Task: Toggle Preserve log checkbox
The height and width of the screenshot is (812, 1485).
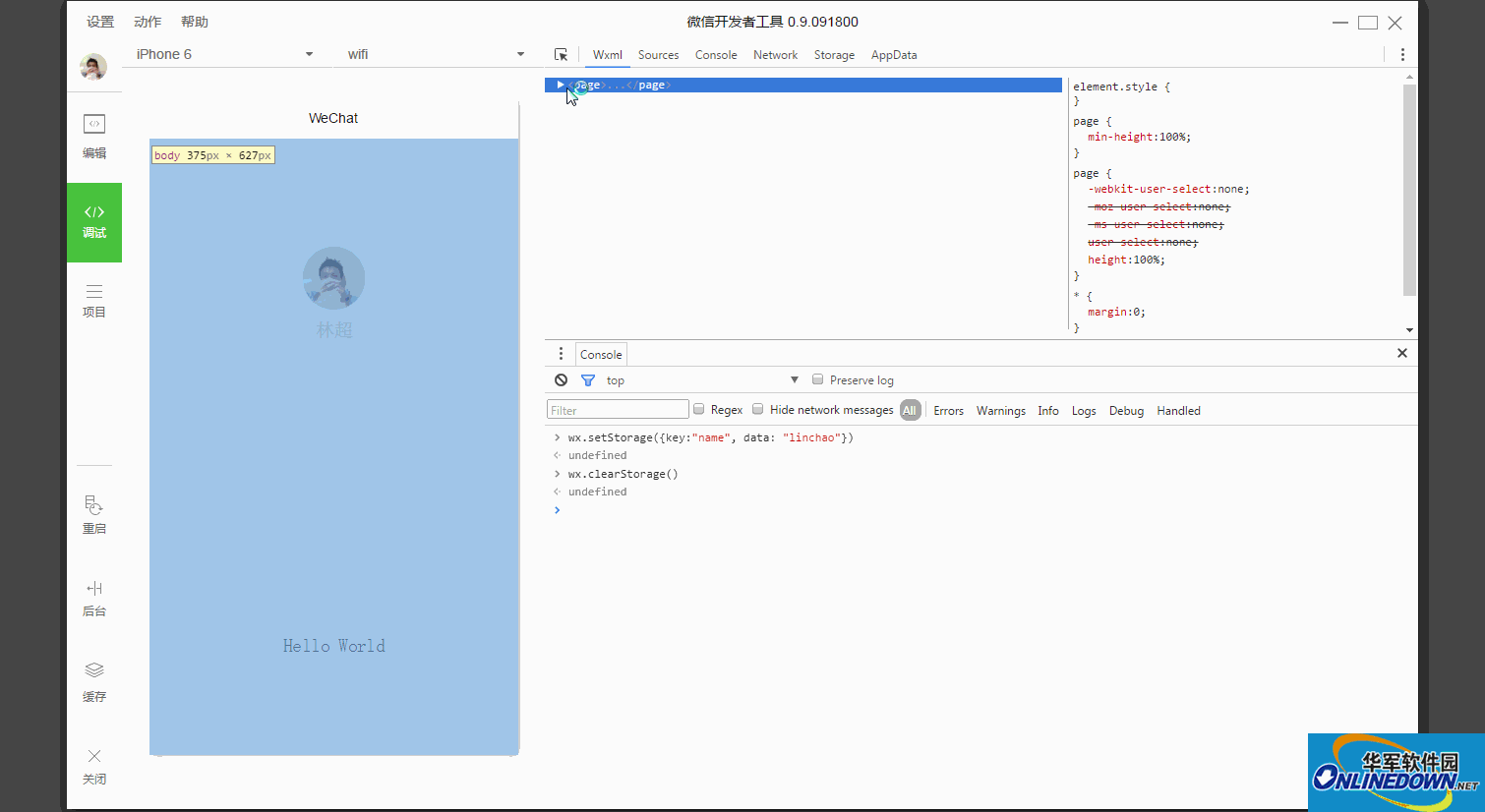Action: 817,379
